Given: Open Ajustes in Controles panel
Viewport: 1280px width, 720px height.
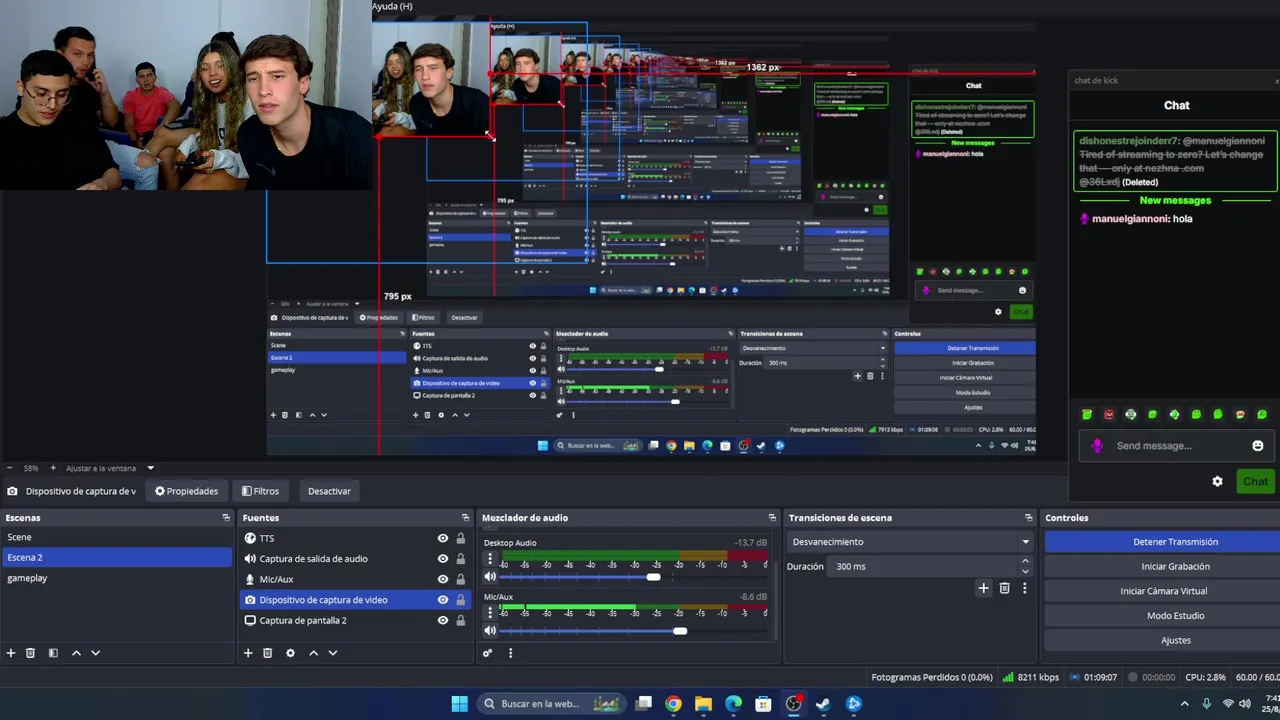Looking at the screenshot, I should pyautogui.click(x=1175, y=640).
